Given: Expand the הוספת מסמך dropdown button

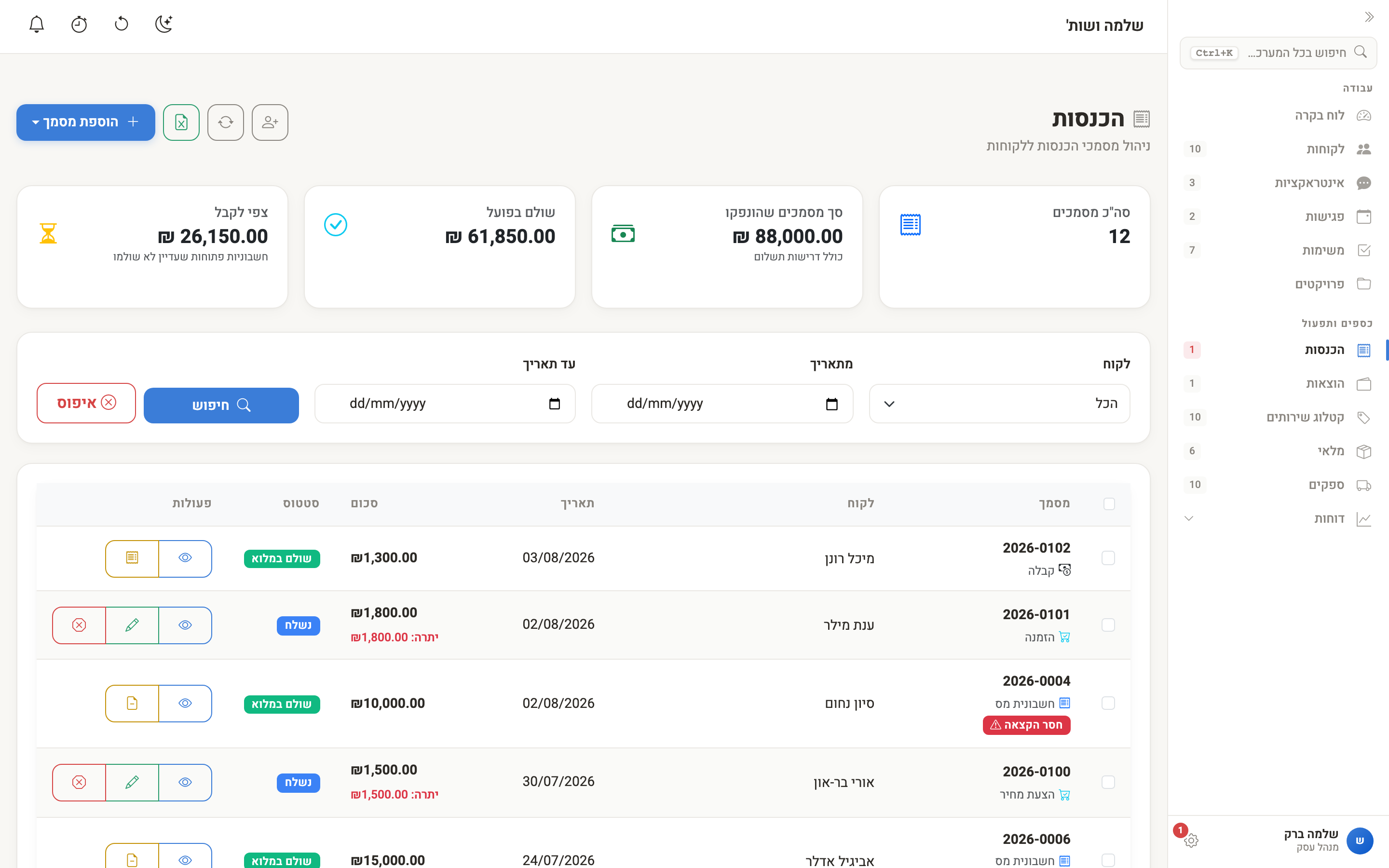Looking at the screenshot, I should coord(85,122).
